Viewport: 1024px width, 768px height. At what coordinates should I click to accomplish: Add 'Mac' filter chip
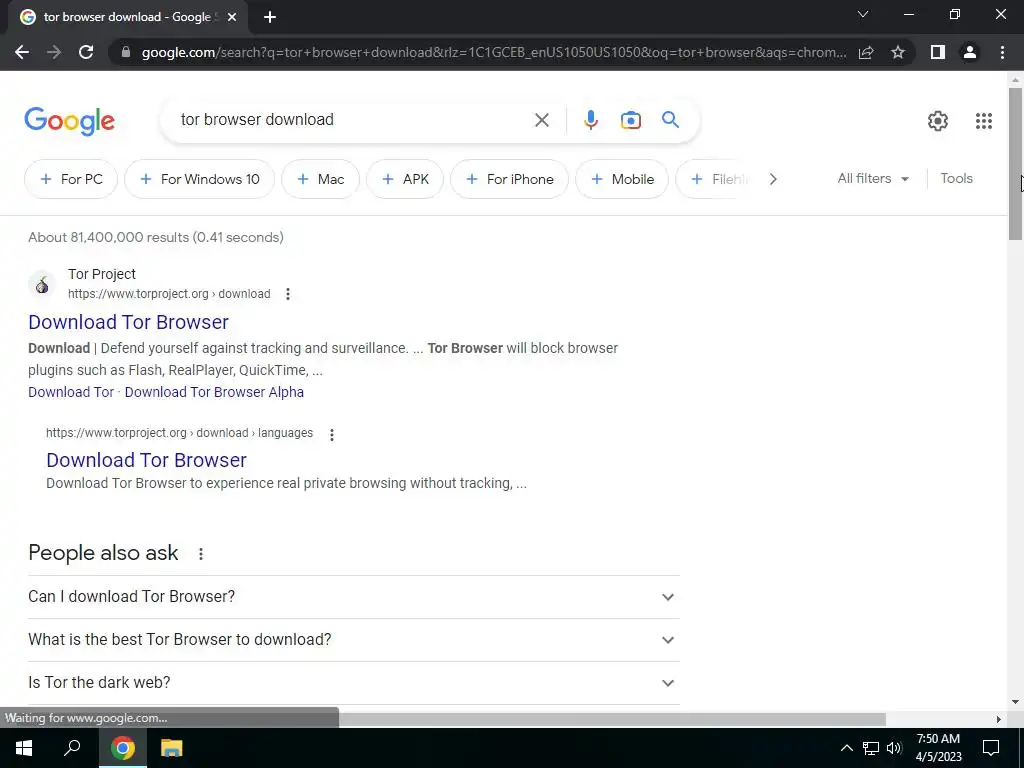click(x=320, y=179)
